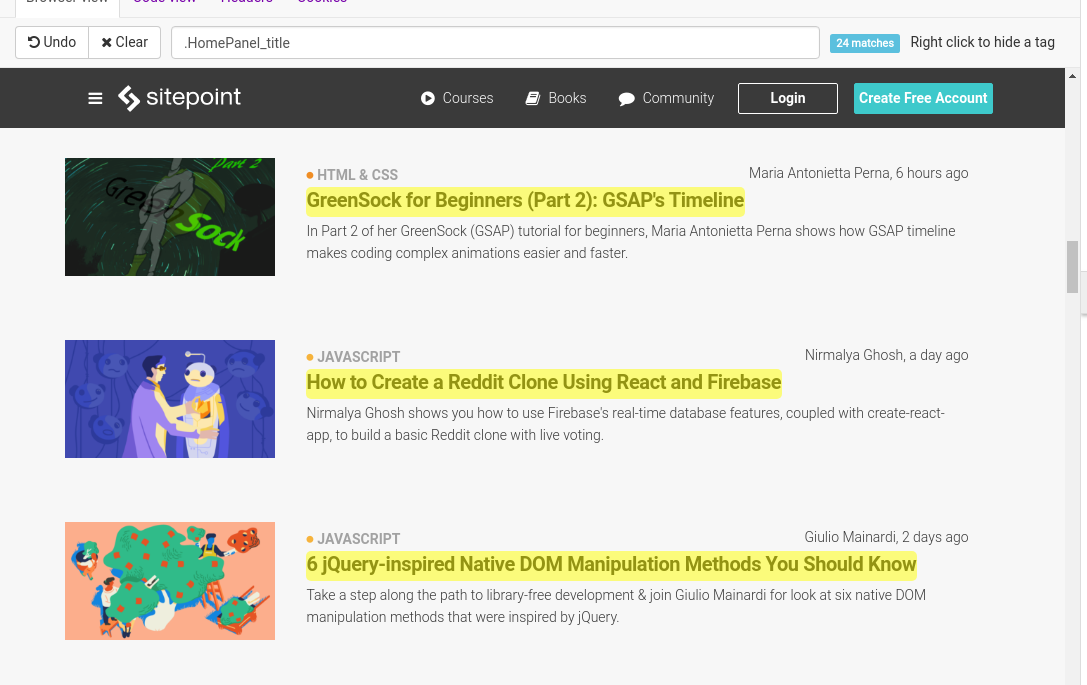Click the Undo button
Viewport: 1087px width, 685px height.
pos(52,42)
